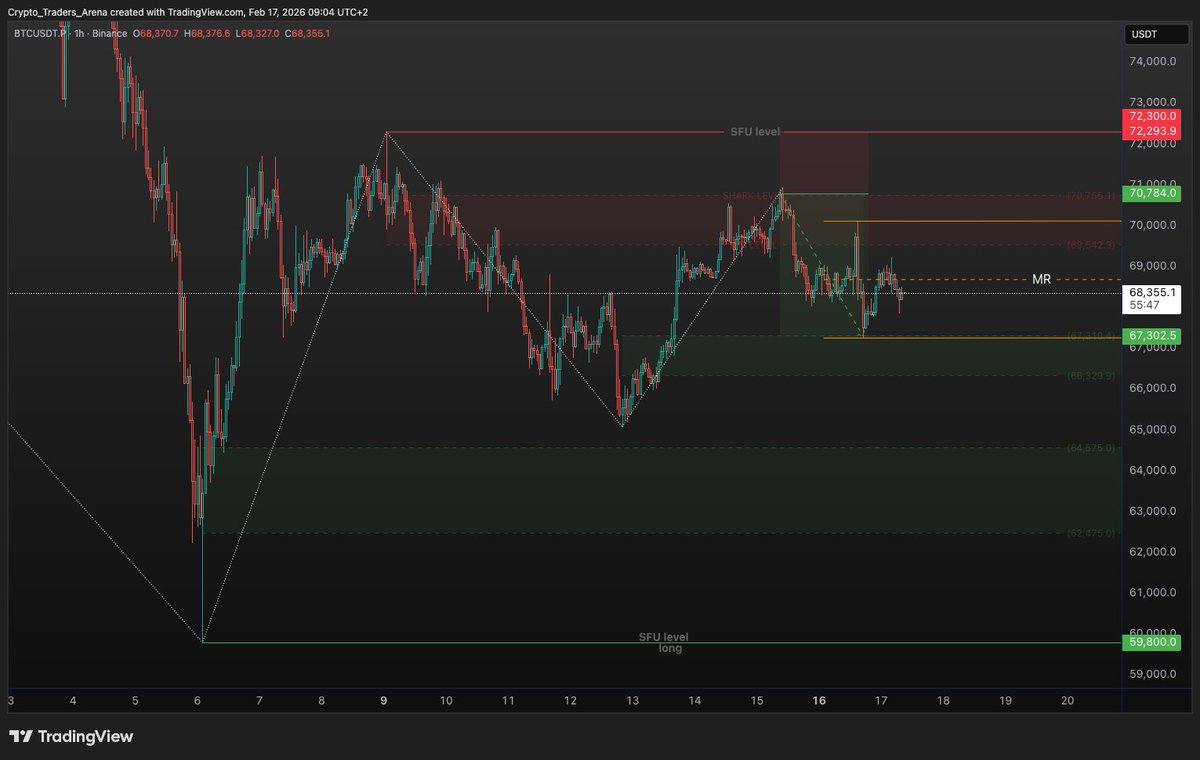Click 63,000.0 on the price axis
Viewport: 1200px width, 760px height.
point(1152,511)
